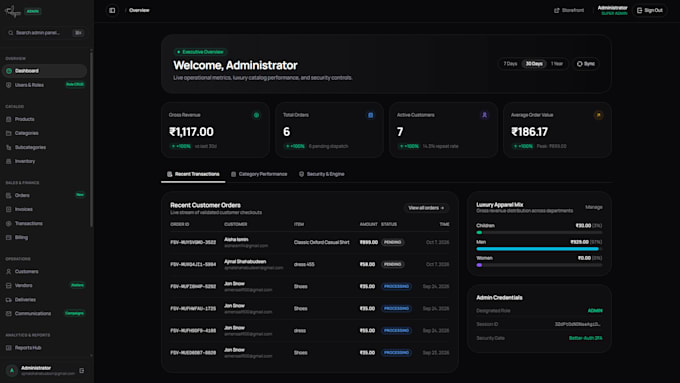Click the Active Customers person icon
The image size is (680, 383).
coord(484,115)
